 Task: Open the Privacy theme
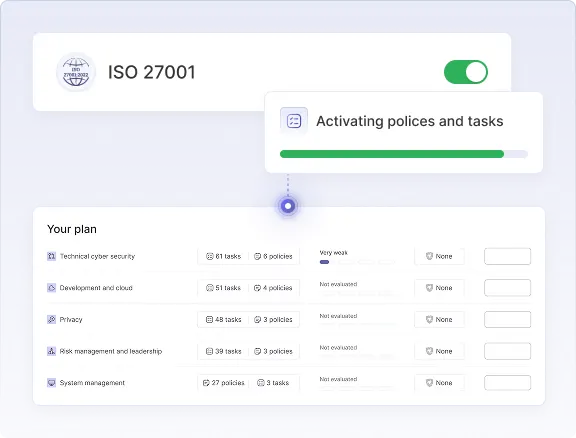coord(71,319)
